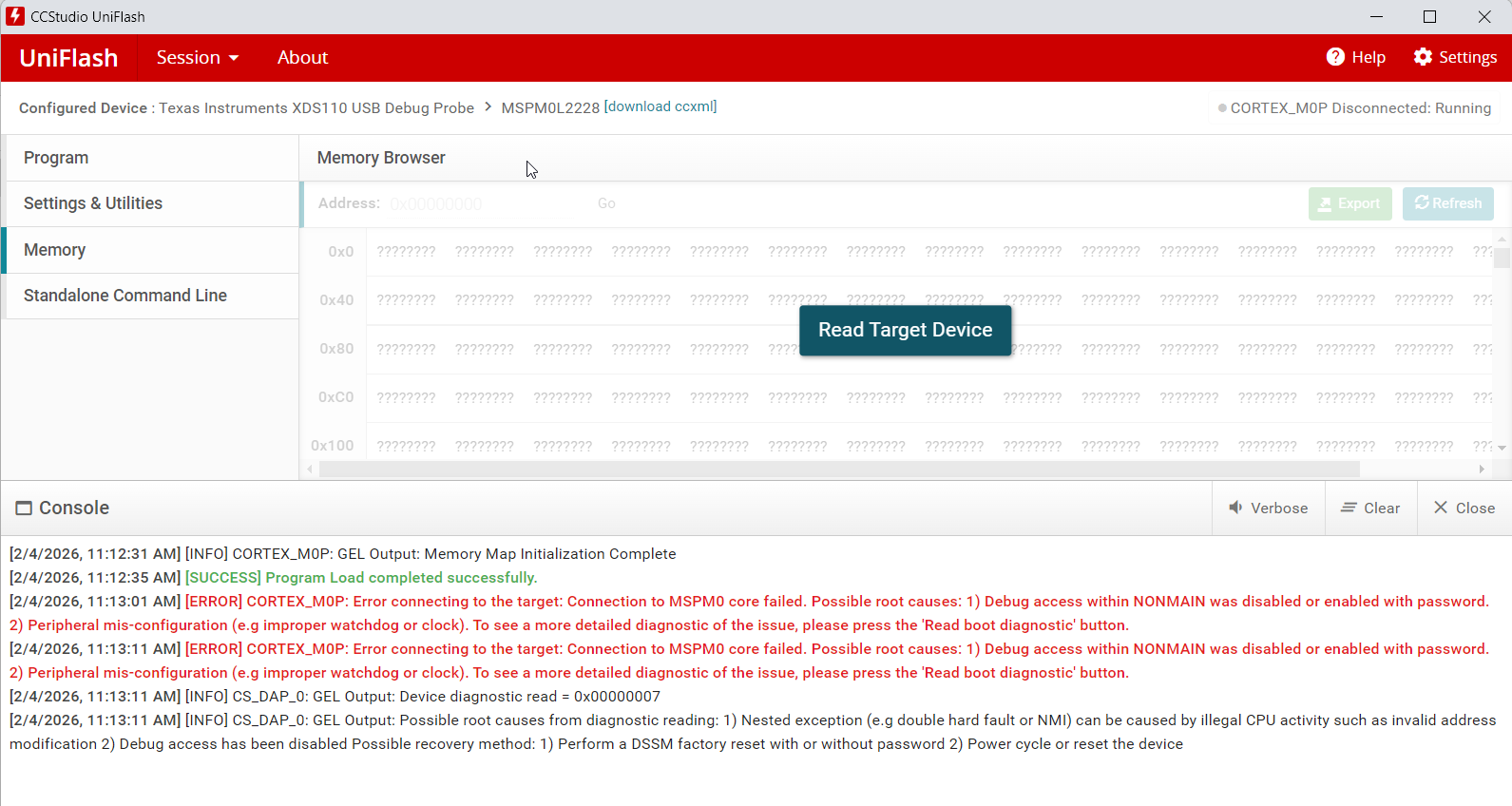Open the Session dropdown menu
Screen dimensions: 1512x806
click(x=198, y=57)
